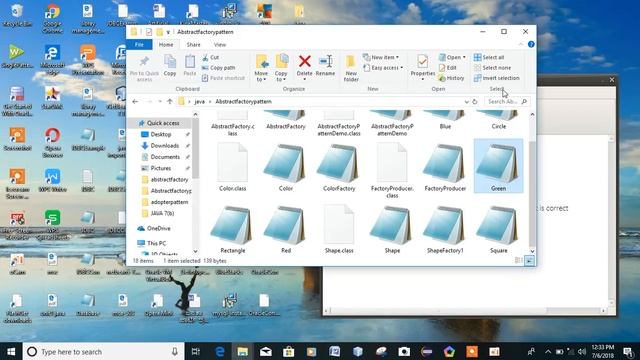
Task: Open the Quick Access Toolbar customize dropdown
Action: [168, 32]
